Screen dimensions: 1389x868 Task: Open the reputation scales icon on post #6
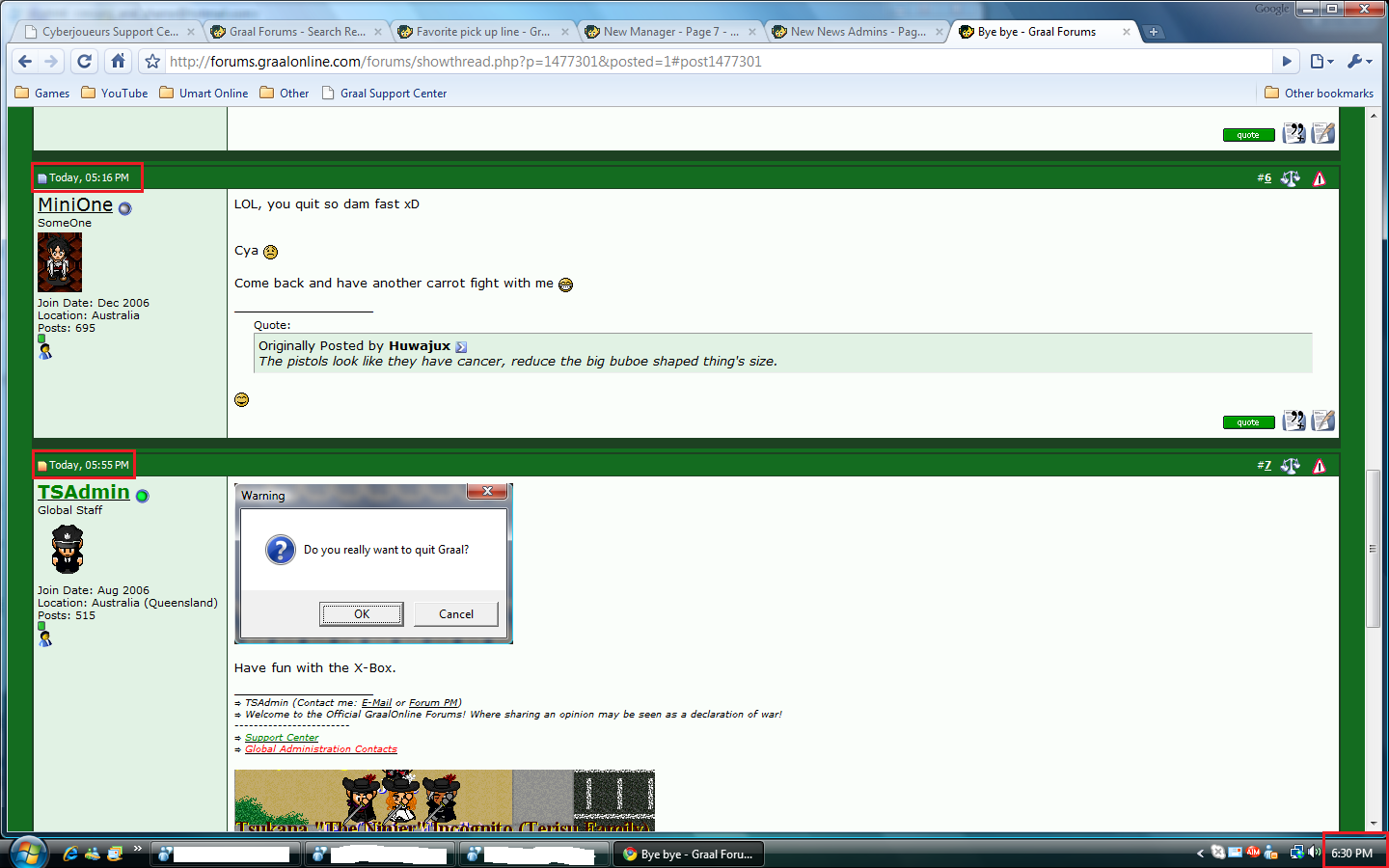1291,178
